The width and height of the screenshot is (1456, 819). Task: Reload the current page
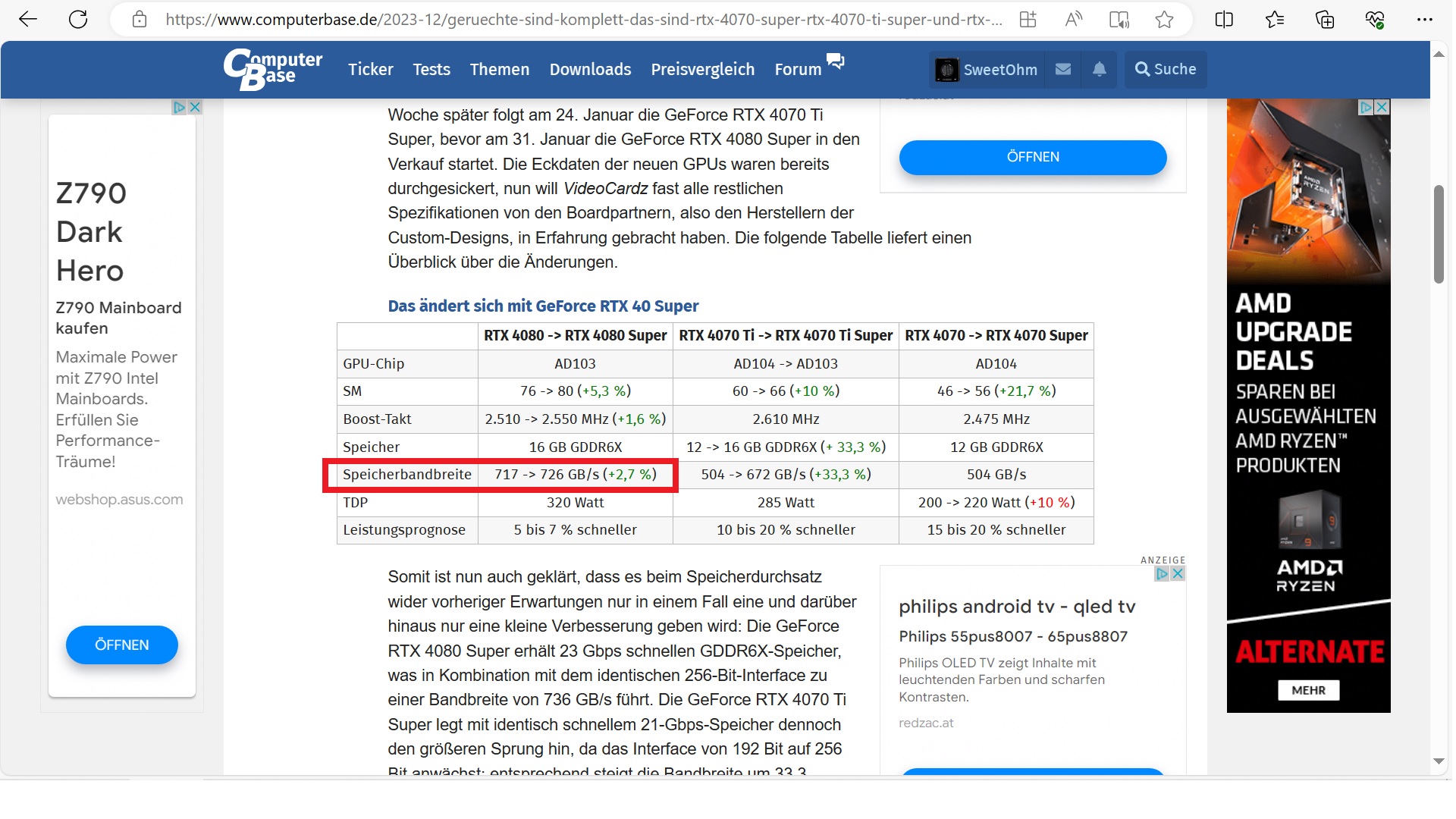coord(78,20)
